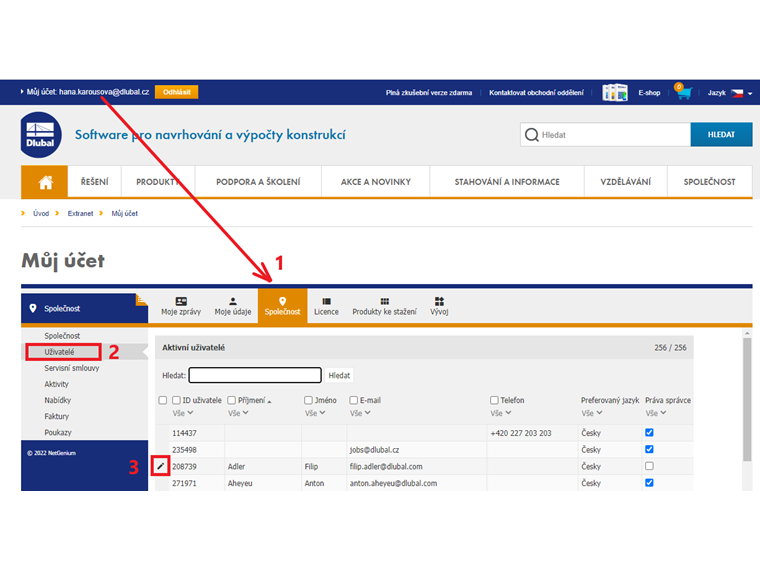Open the E-shop link

pos(649,93)
